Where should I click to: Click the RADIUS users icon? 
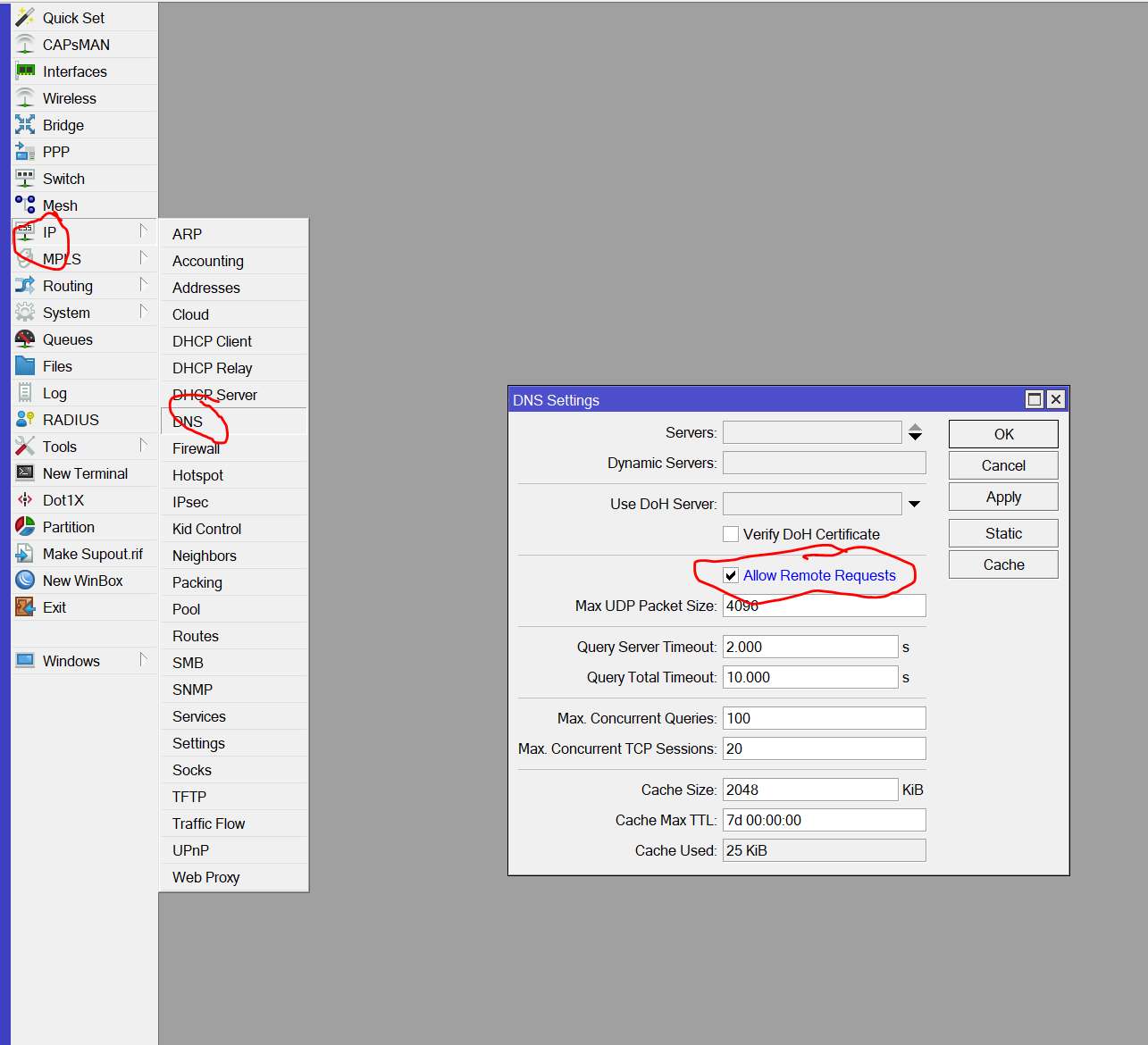pyautogui.click(x=25, y=419)
